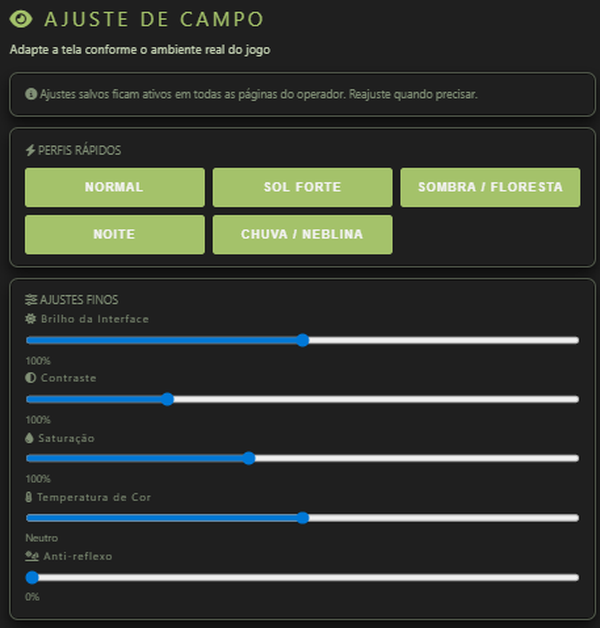Click the Anti-reflexo slider handle at 0%

coord(32,577)
